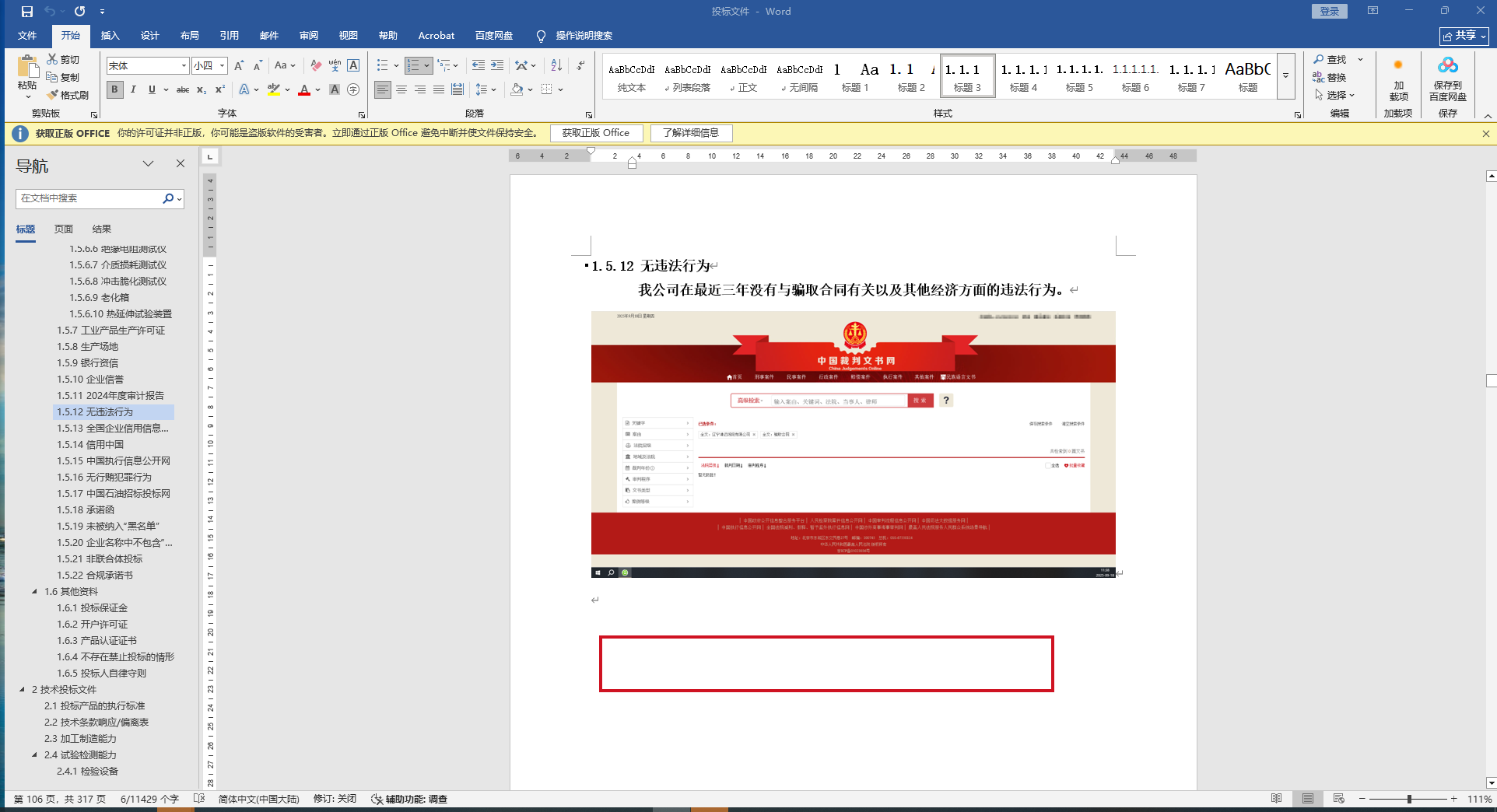1497x812 pixels.
Task: Open the font name dropdown (宋体)
Action: (184, 66)
